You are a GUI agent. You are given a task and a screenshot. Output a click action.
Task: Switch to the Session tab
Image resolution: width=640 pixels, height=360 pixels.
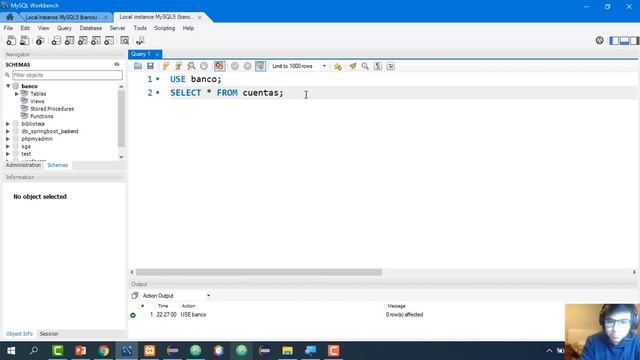(49, 334)
